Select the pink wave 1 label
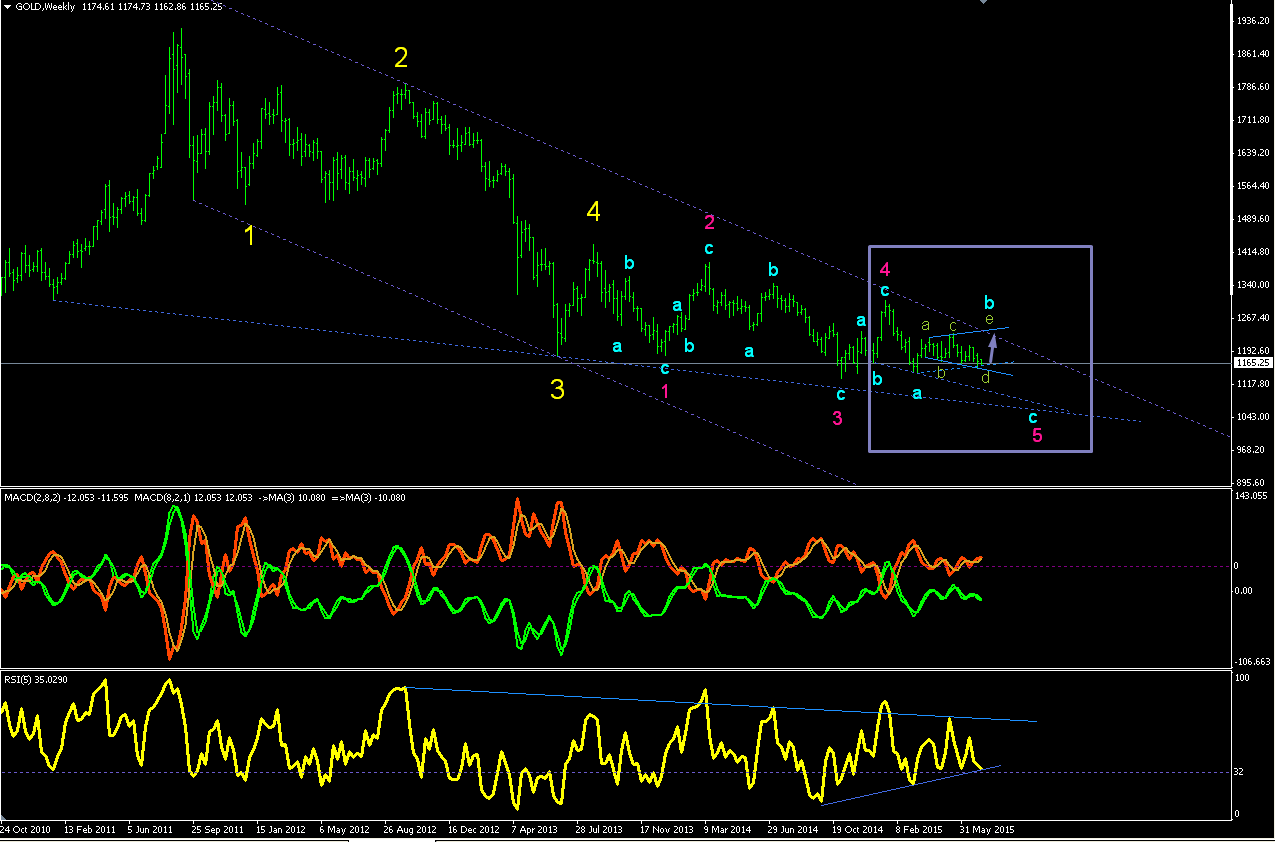The height and width of the screenshot is (842, 1275). [x=665, y=391]
